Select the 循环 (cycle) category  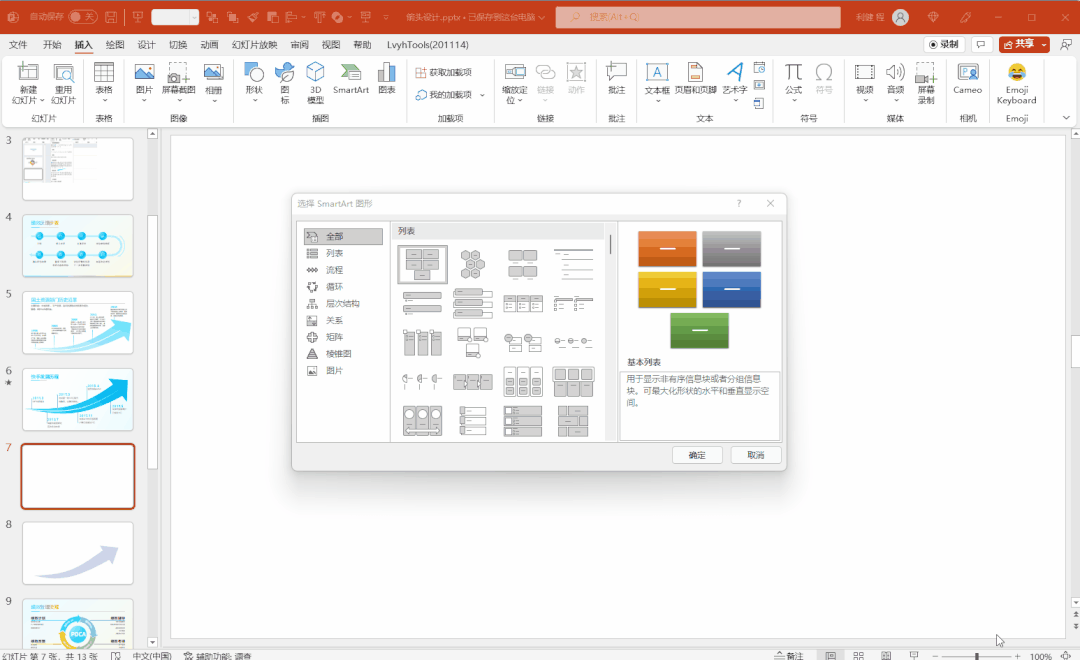click(x=343, y=287)
